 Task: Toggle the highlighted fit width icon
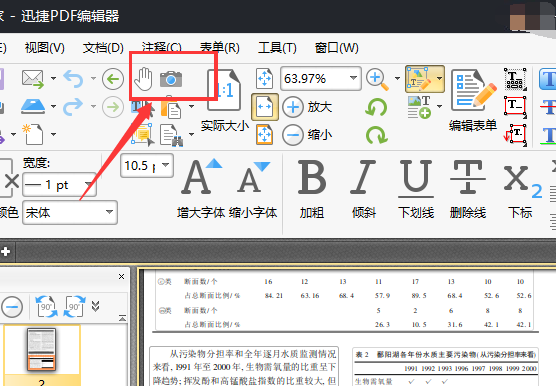click(265, 107)
